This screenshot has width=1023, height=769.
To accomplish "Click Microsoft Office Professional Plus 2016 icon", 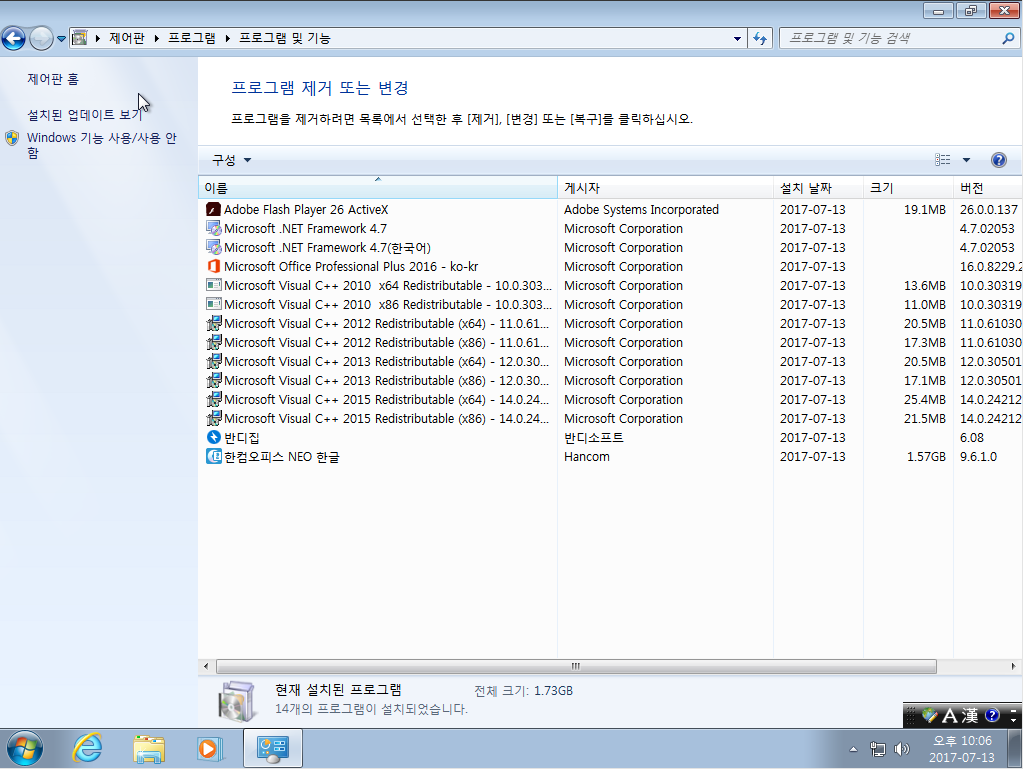I will tap(213, 266).
